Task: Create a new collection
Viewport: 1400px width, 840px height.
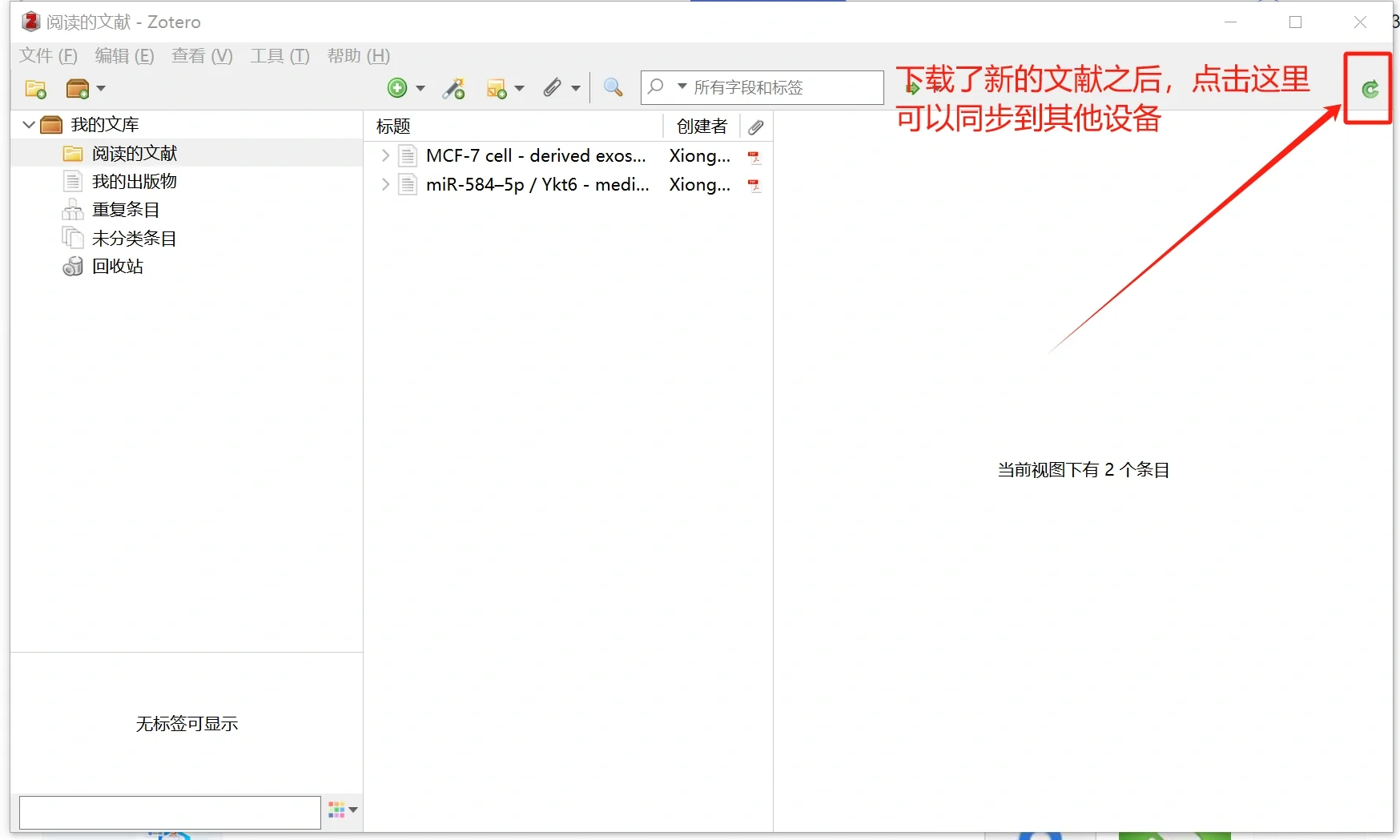Action: [x=34, y=88]
